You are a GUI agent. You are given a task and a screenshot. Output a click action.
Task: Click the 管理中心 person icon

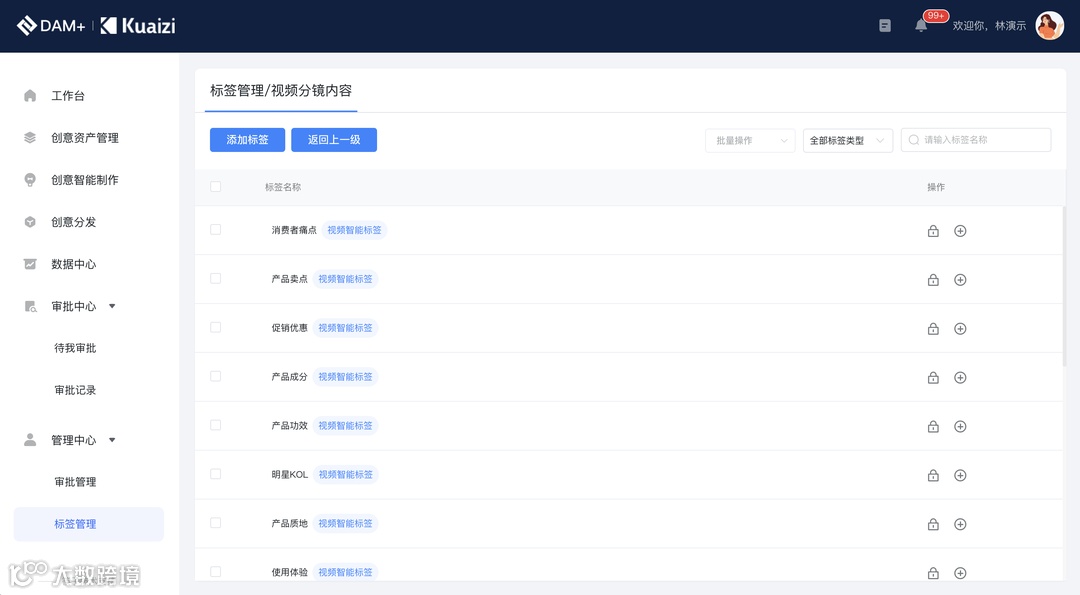(30, 439)
